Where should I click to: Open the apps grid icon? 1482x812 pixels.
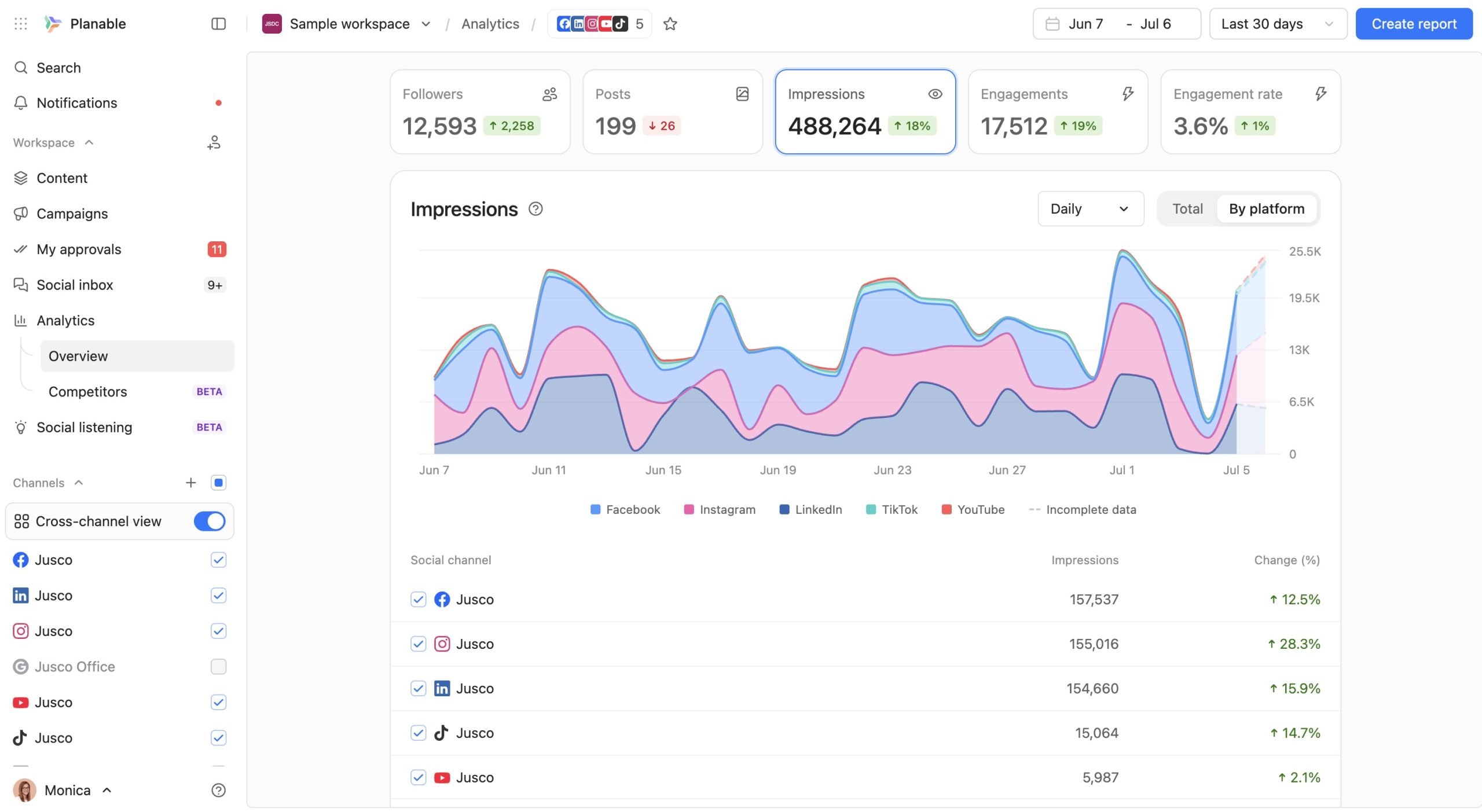(21, 24)
